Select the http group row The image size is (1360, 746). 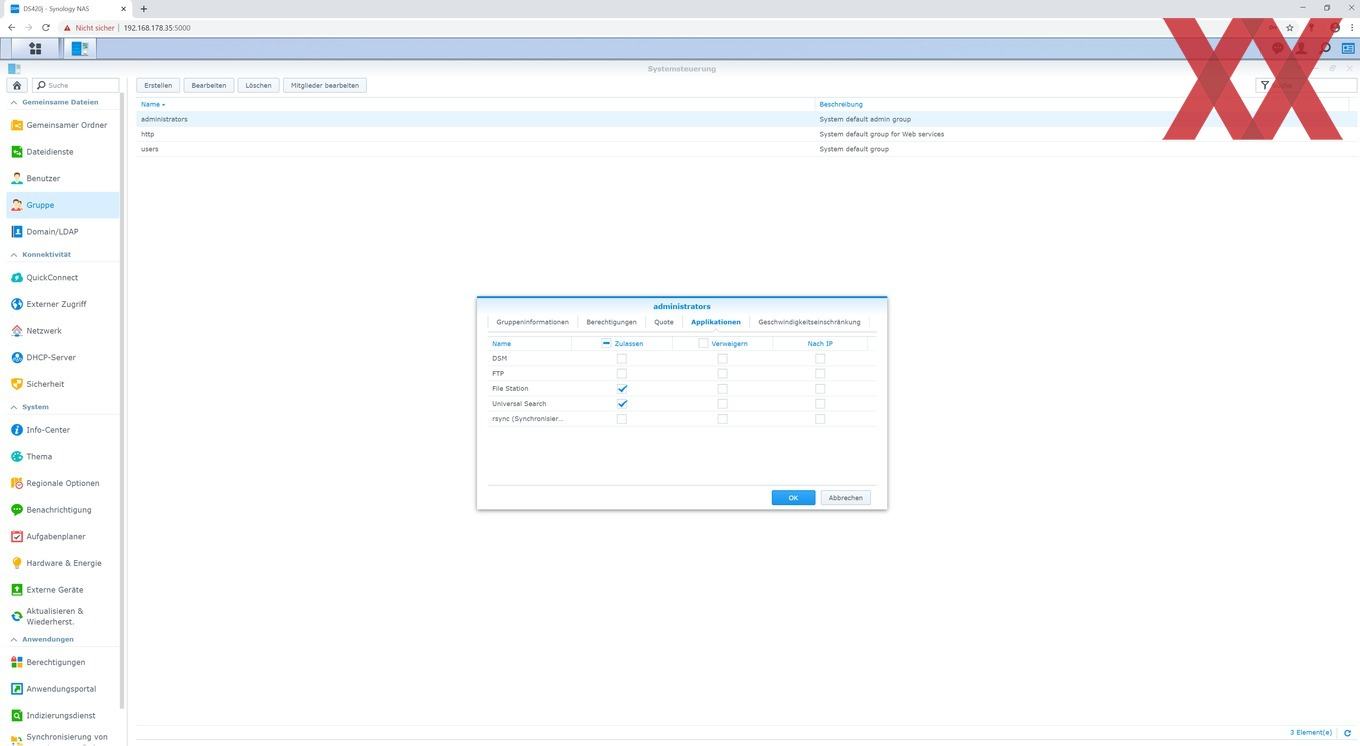click(x=747, y=134)
